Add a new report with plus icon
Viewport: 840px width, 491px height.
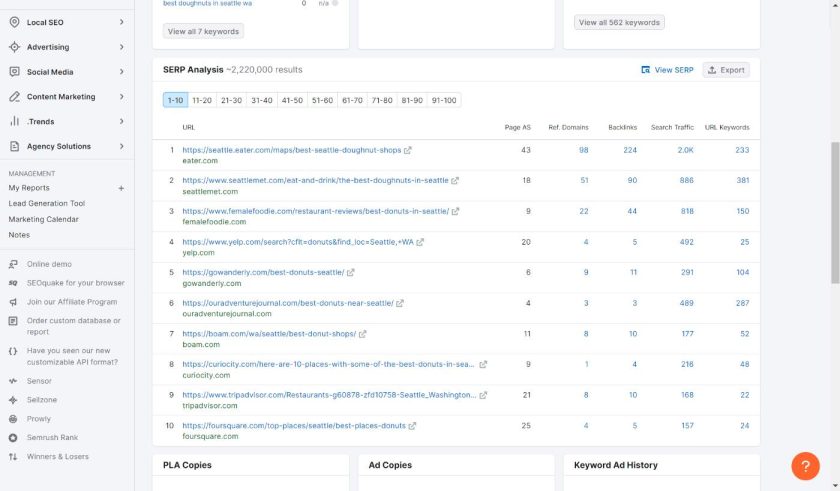[121, 188]
